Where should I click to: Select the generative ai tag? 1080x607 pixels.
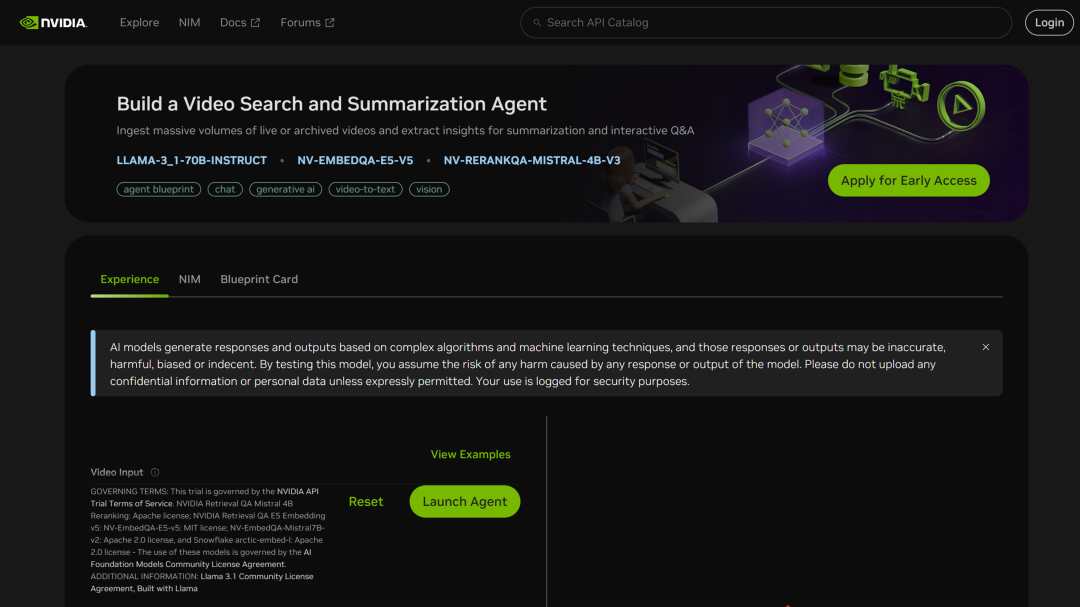click(x=285, y=189)
